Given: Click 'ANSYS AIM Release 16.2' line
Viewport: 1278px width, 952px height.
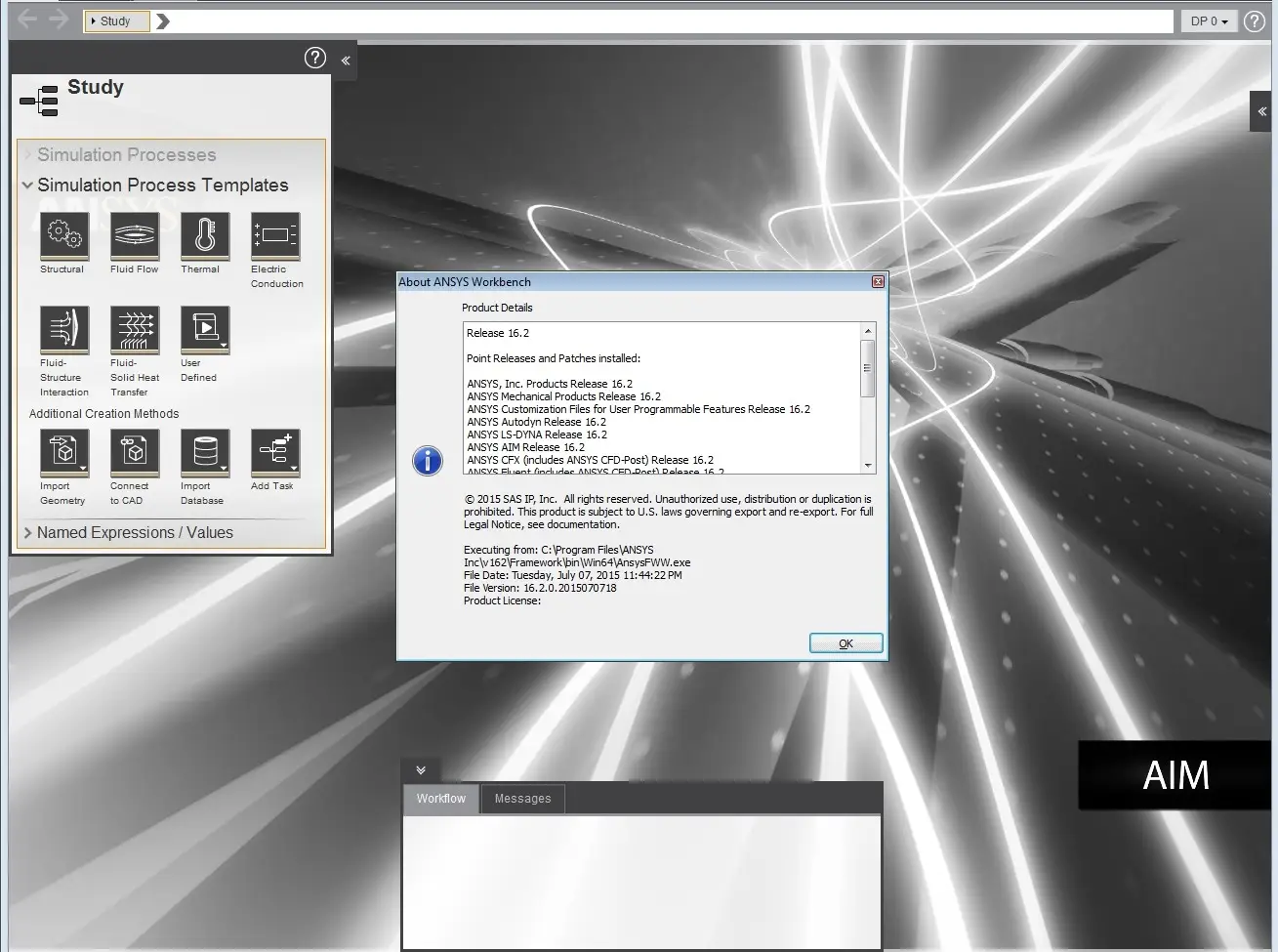Looking at the screenshot, I should pyautogui.click(x=525, y=447).
